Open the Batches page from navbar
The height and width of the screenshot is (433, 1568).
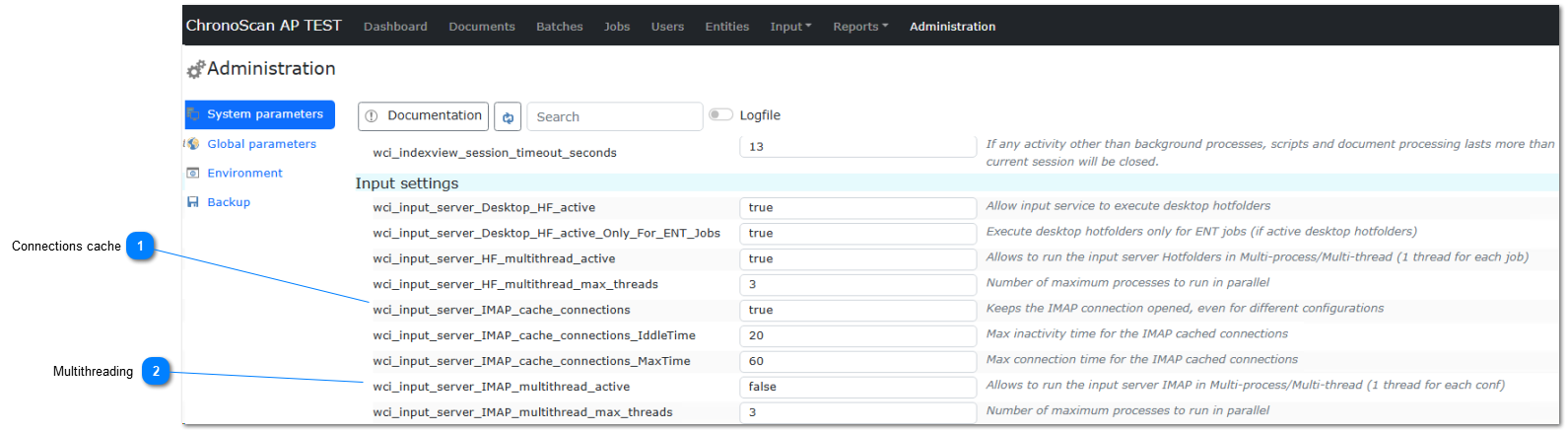[559, 27]
